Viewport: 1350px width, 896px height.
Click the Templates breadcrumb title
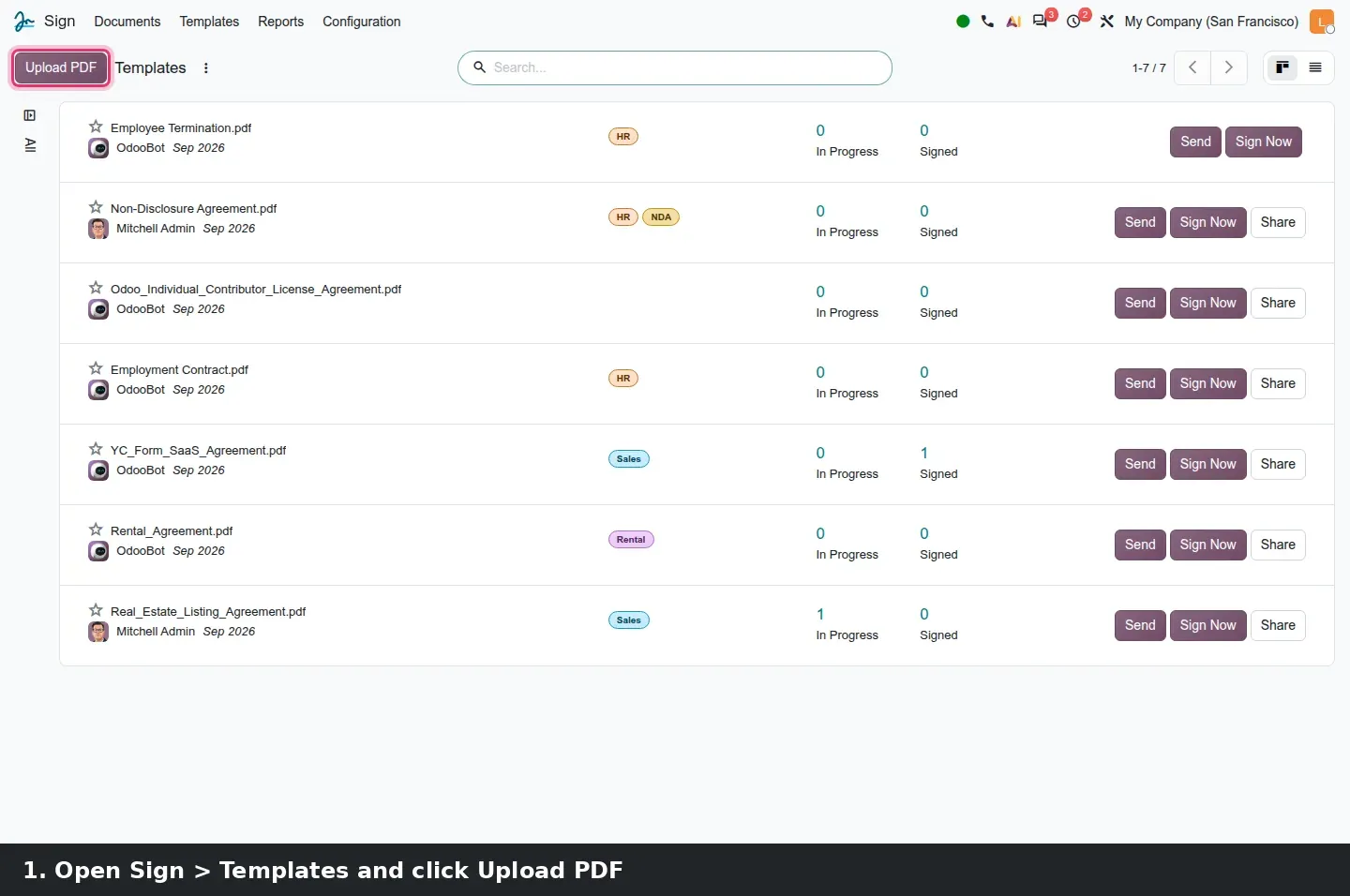pyautogui.click(x=151, y=67)
